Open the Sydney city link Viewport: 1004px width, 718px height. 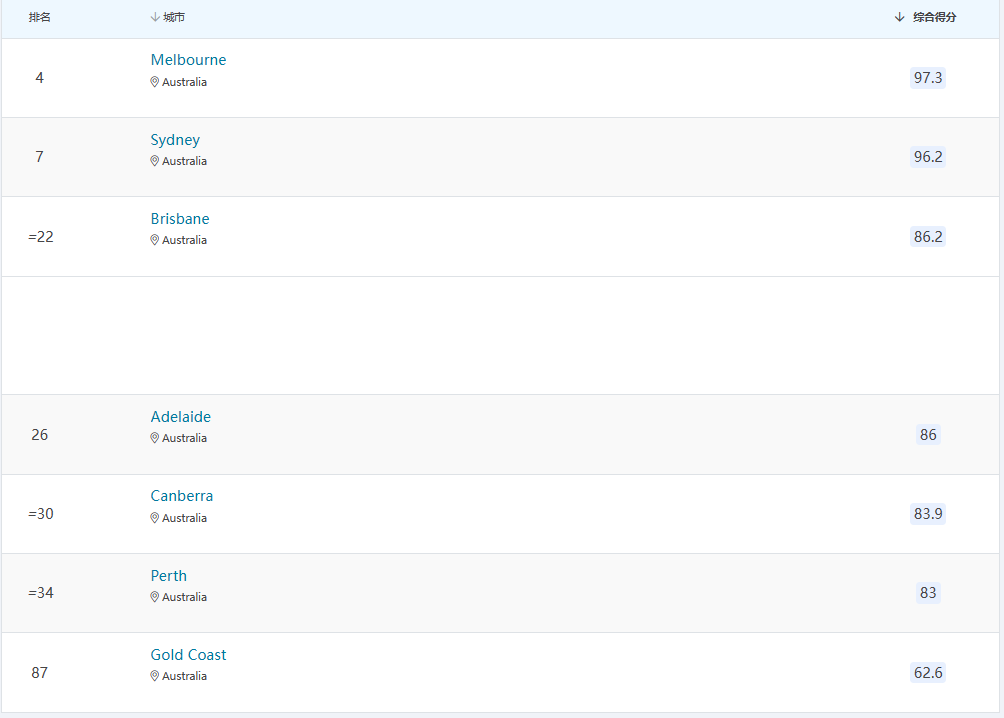(175, 140)
